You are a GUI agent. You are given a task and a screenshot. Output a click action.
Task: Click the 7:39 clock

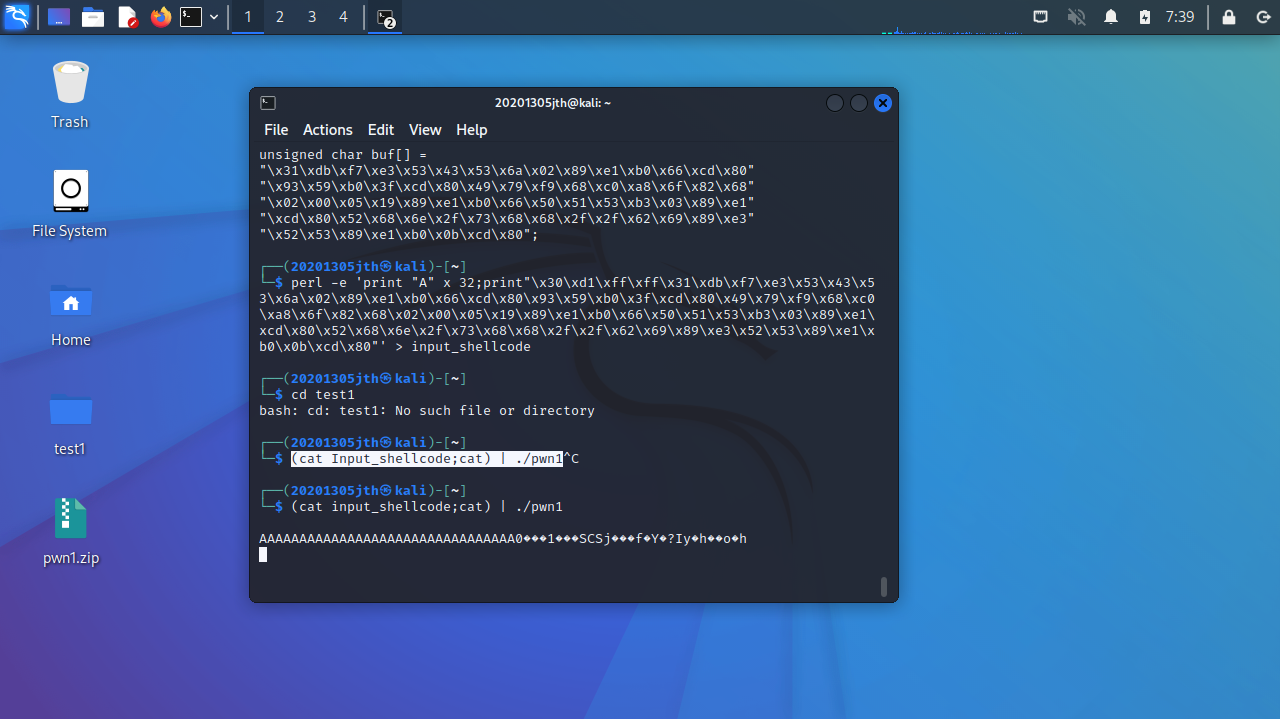[1180, 17]
